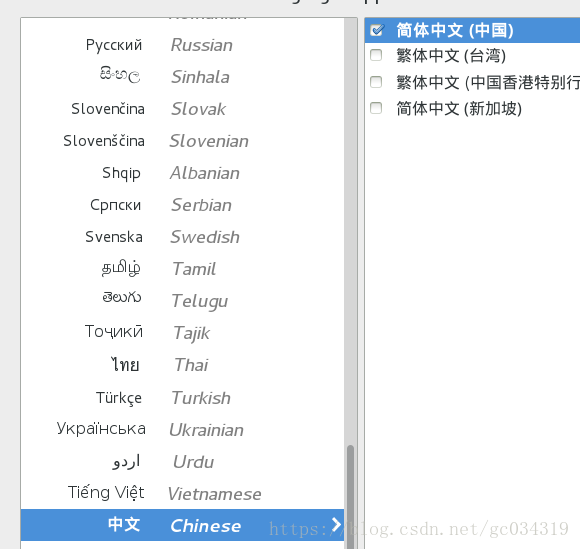Enable 简体中文 (新加坡) checkbox
Image resolution: width=580 pixels, height=549 pixels.
pyautogui.click(x=376, y=108)
